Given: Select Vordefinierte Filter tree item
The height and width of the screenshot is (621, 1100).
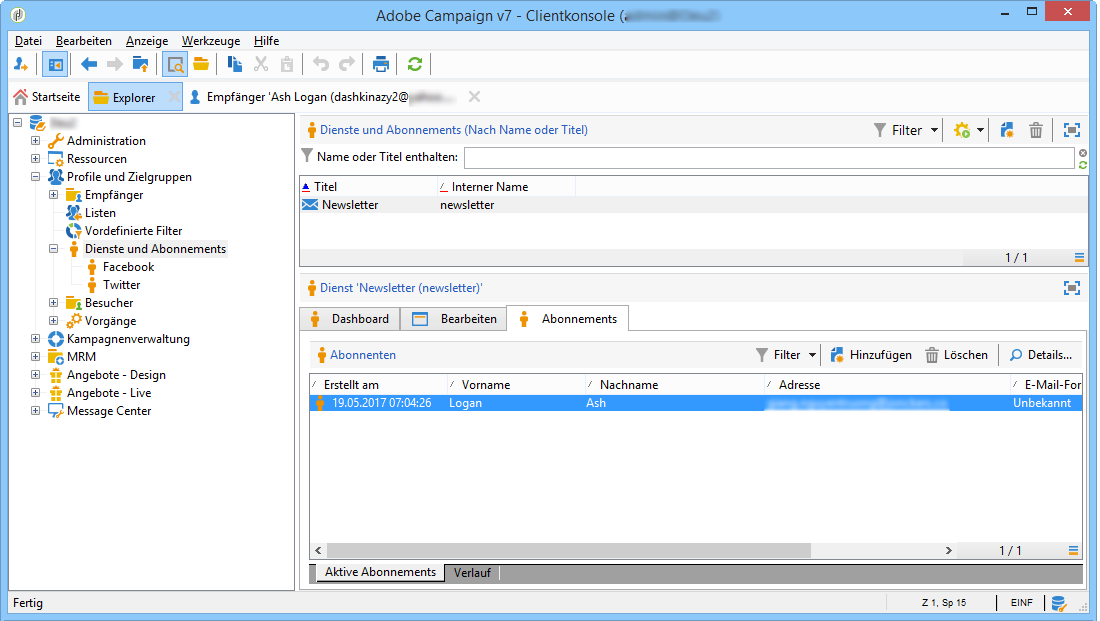Looking at the screenshot, I should [x=133, y=231].
